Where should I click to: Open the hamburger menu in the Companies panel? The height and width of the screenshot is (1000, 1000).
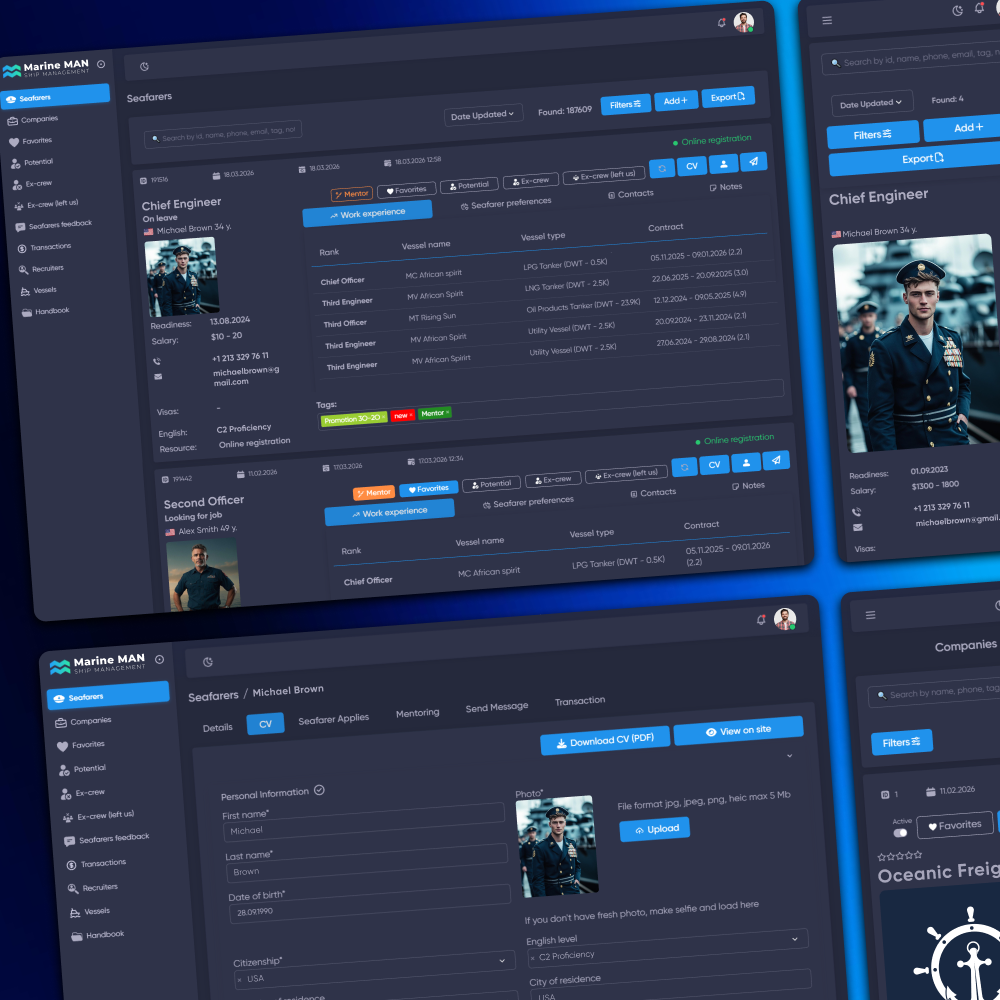871,615
